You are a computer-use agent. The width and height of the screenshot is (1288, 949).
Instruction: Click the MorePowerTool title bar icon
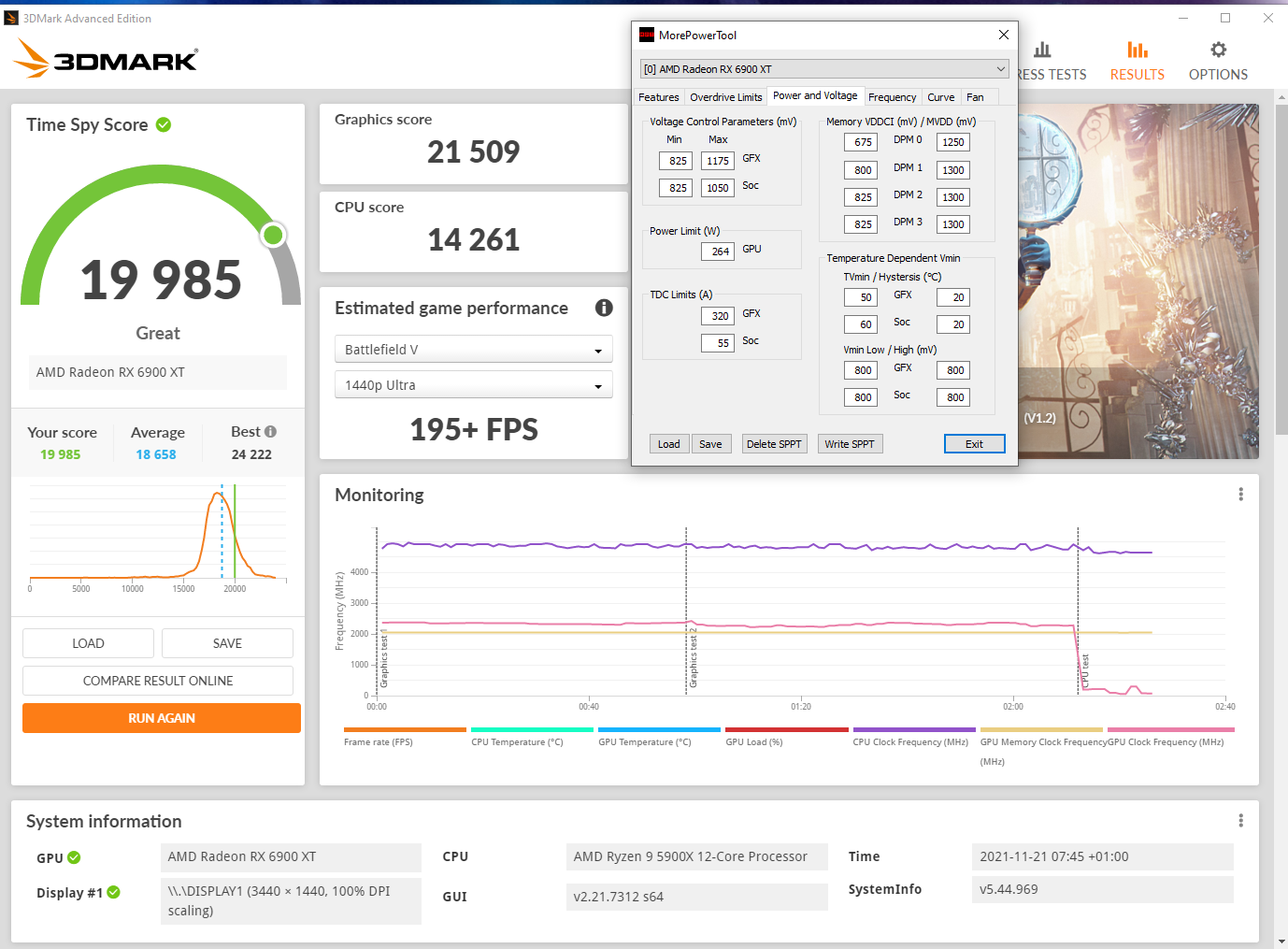(647, 35)
